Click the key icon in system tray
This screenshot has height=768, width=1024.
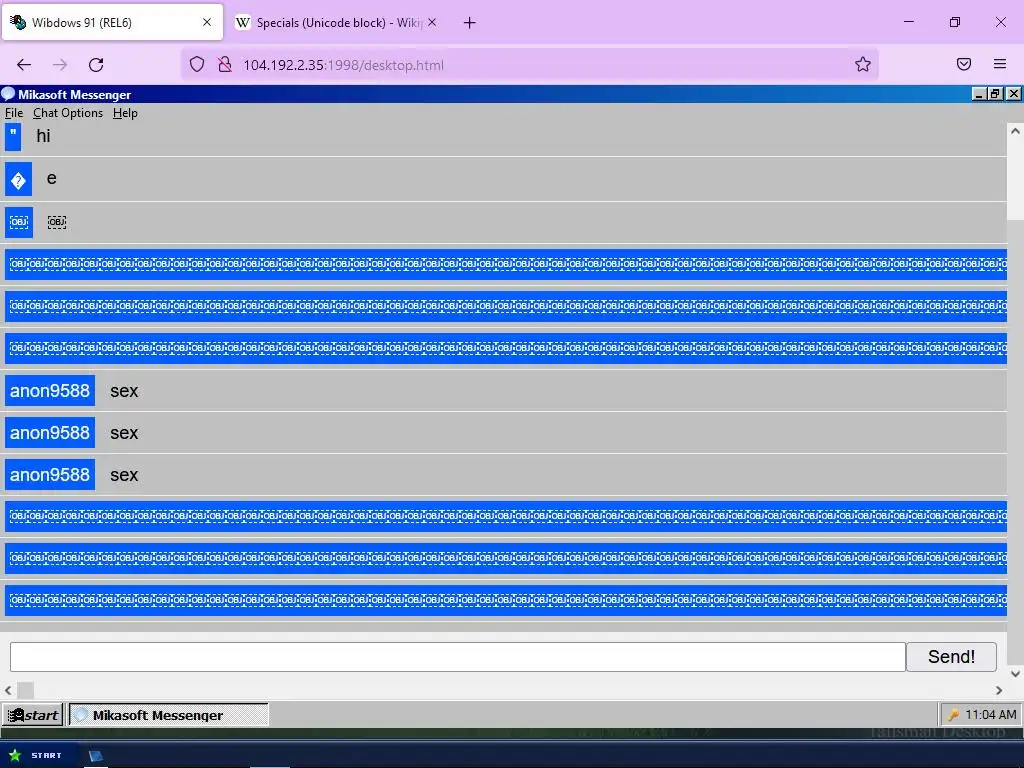[953, 714]
